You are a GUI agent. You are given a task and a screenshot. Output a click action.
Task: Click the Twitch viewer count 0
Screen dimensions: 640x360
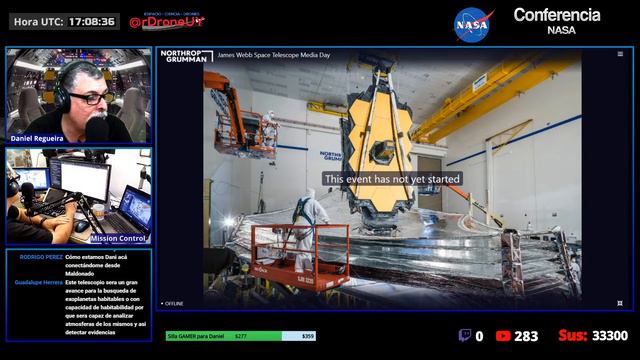pos(479,336)
